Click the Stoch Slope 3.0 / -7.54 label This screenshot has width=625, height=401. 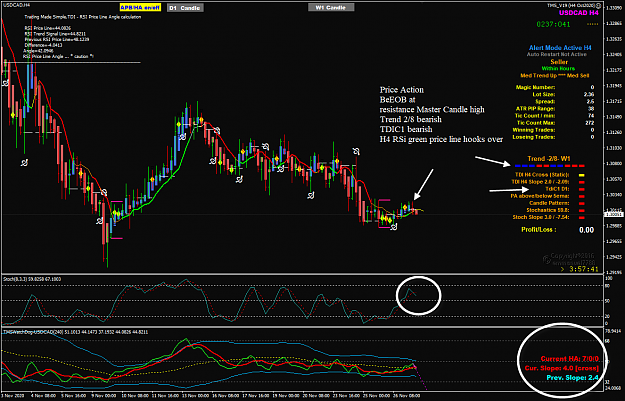(x=541, y=217)
